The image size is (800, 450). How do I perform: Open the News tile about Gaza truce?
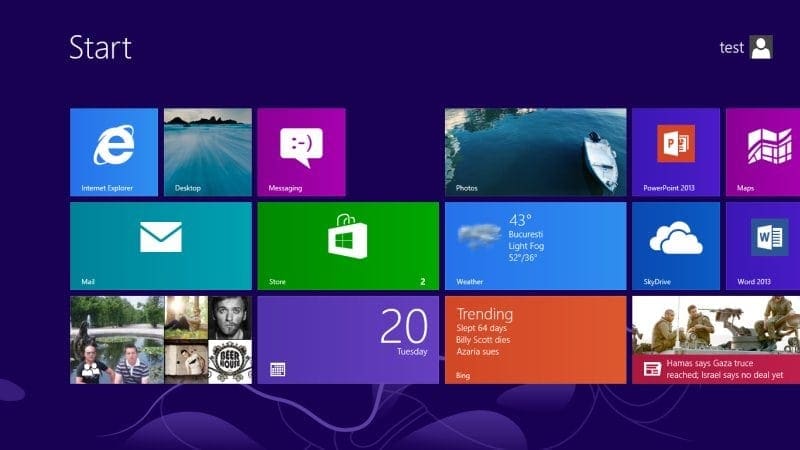pos(715,339)
